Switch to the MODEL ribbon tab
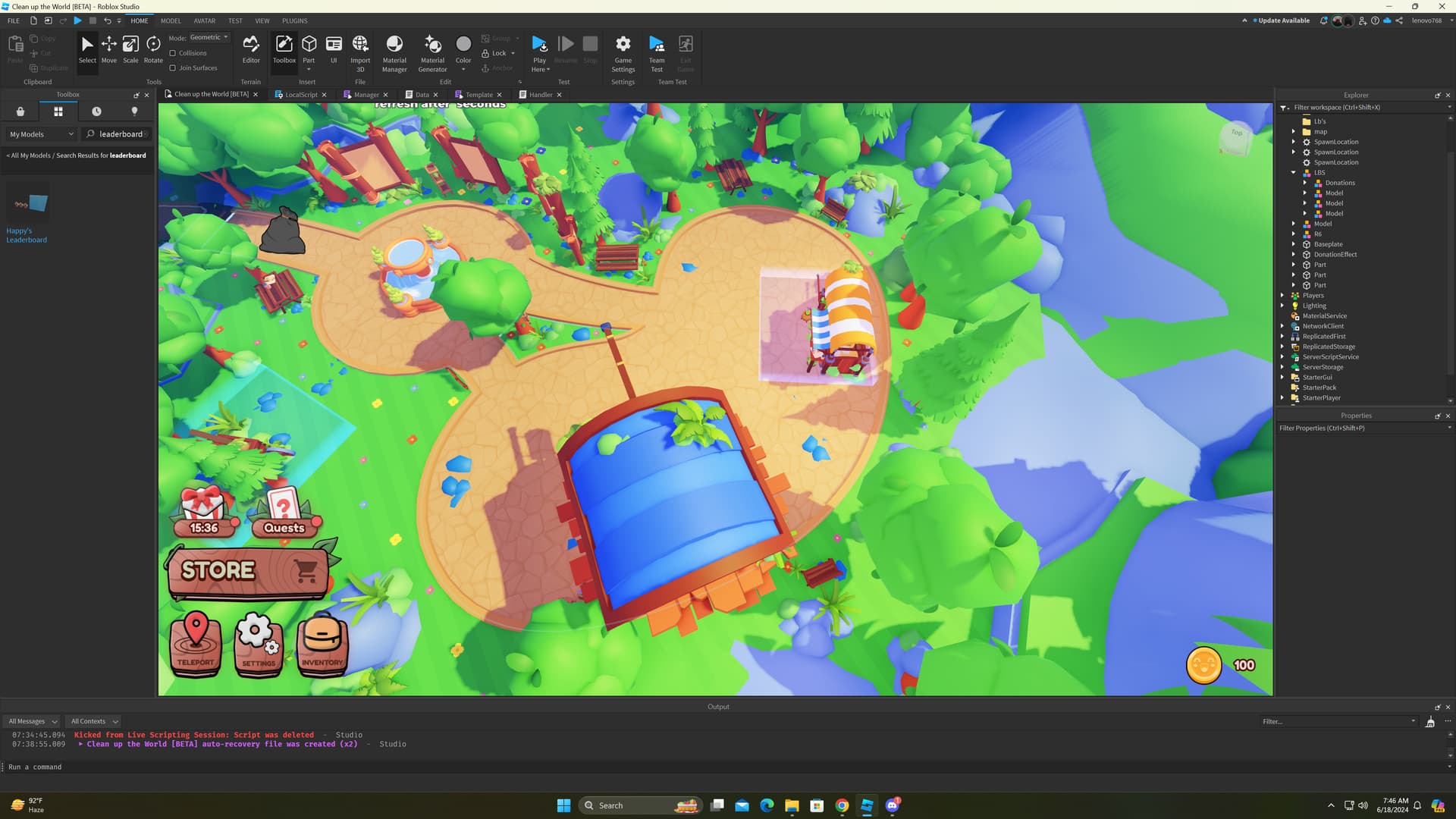Viewport: 1456px width, 819px height. [171, 20]
